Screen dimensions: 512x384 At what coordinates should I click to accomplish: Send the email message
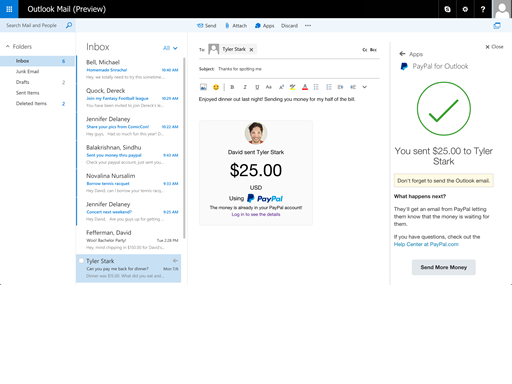pyautogui.click(x=207, y=26)
